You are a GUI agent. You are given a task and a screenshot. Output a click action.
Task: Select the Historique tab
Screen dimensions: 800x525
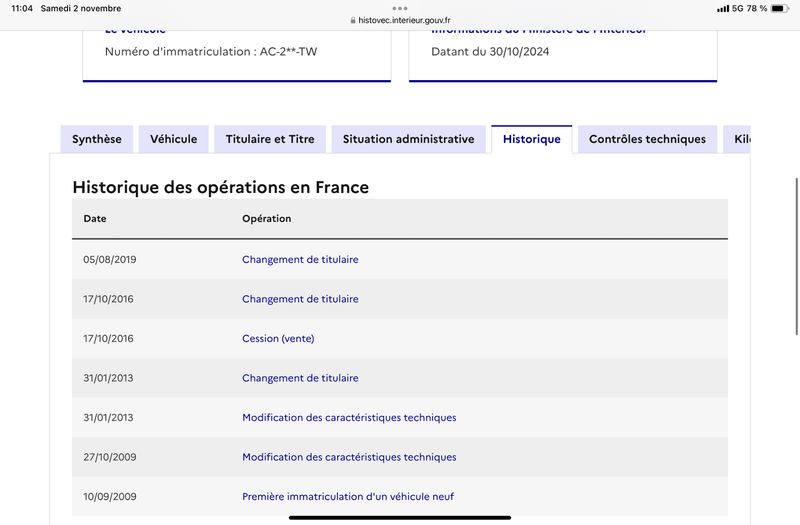pos(532,139)
